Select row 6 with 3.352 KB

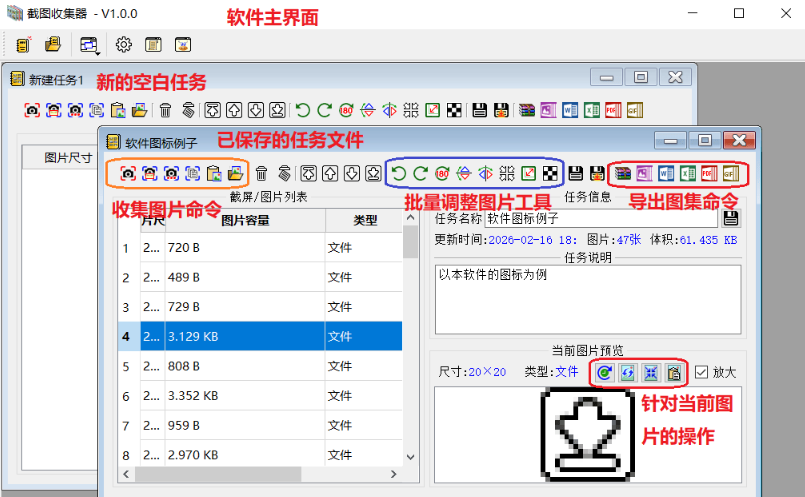tap(260, 396)
